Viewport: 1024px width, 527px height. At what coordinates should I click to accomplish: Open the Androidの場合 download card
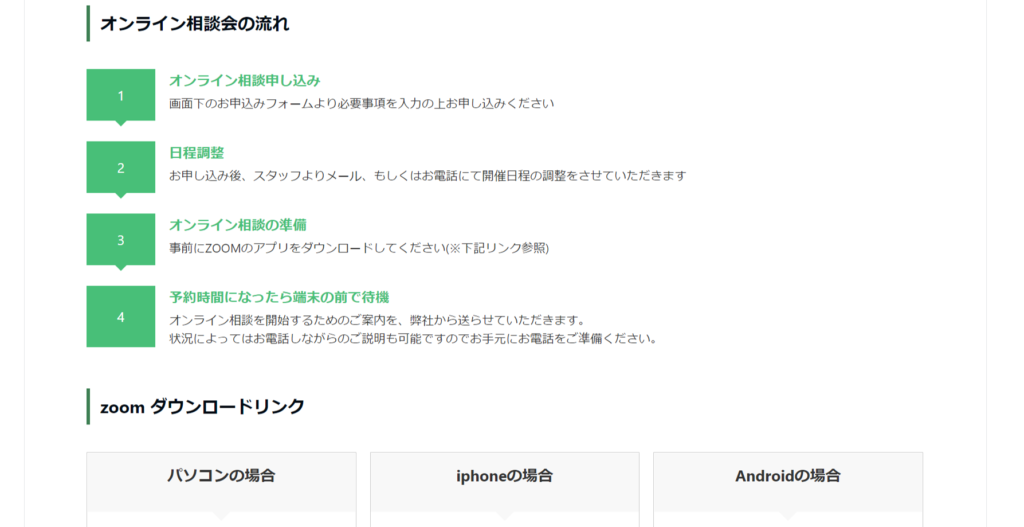(x=788, y=489)
